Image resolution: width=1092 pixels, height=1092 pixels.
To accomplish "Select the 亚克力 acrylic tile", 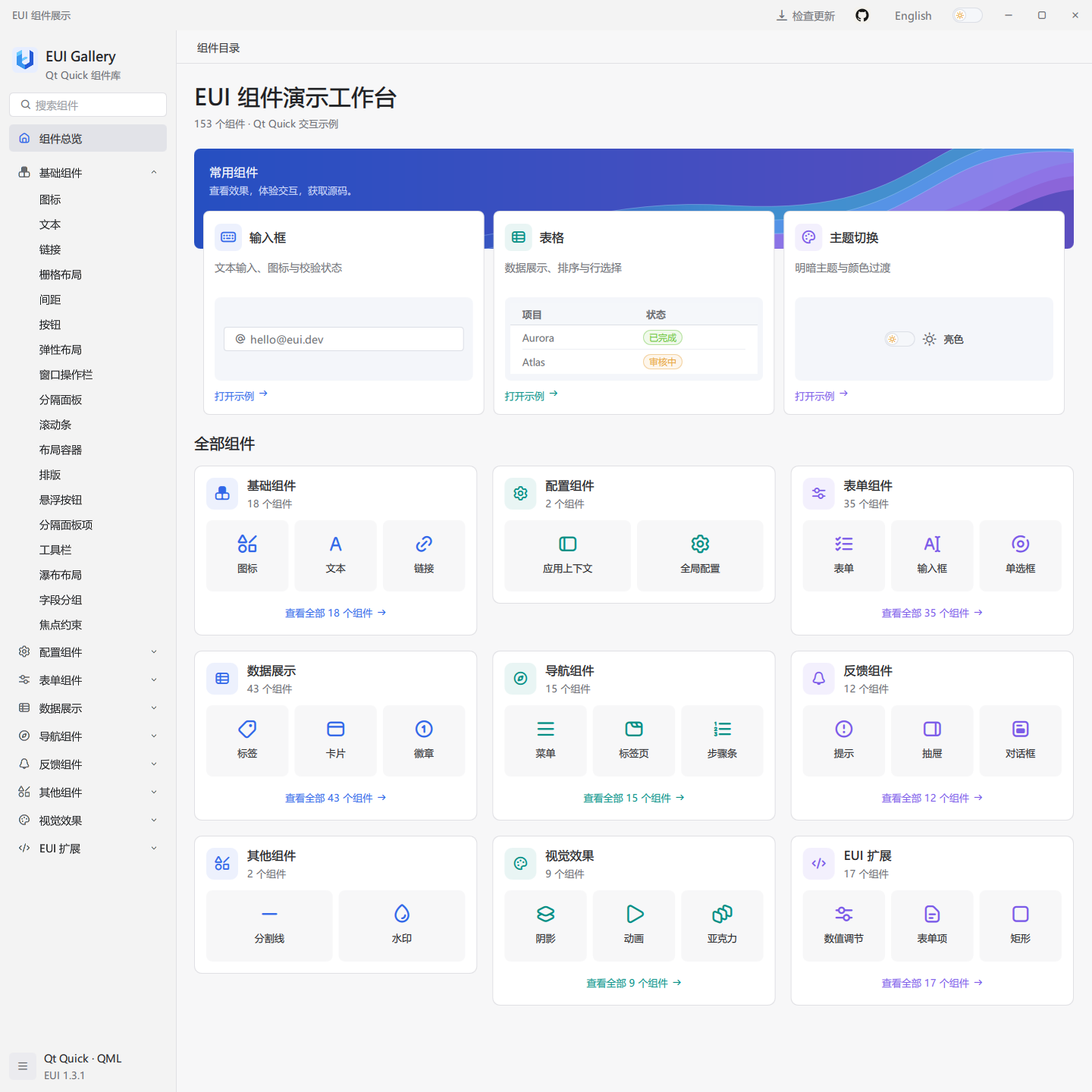I will (x=722, y=926).
